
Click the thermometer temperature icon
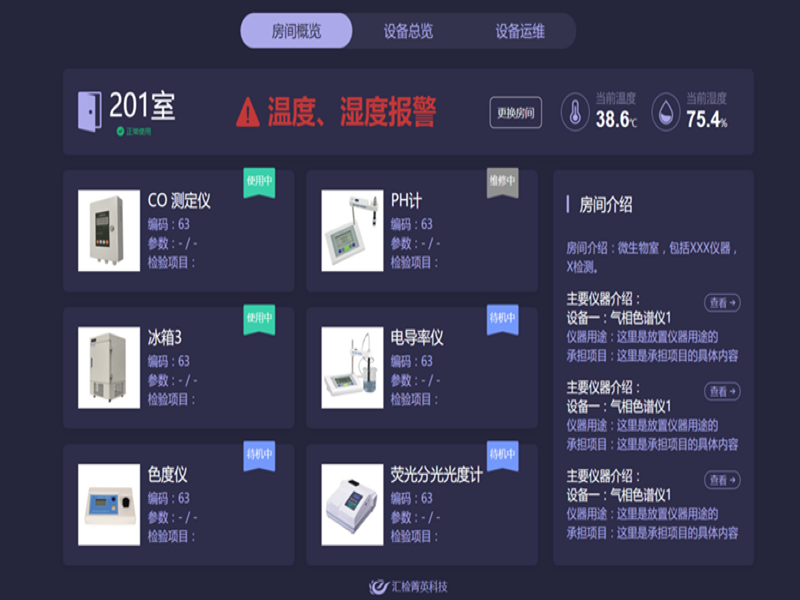click(575, 112)
